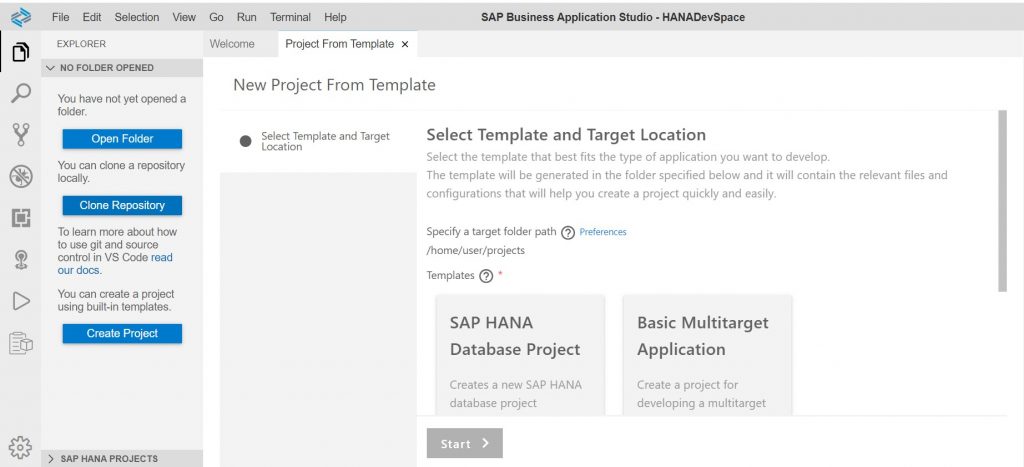Viewport: 1024px width, 467px height.
Task: Open the Debug bug icon in sidebar
Action: [x=21, y=176]
